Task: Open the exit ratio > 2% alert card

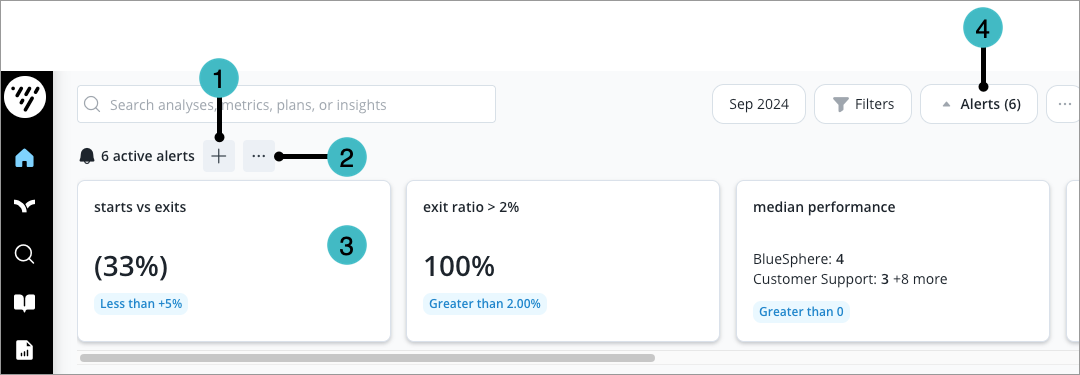Action: point(563,261)
